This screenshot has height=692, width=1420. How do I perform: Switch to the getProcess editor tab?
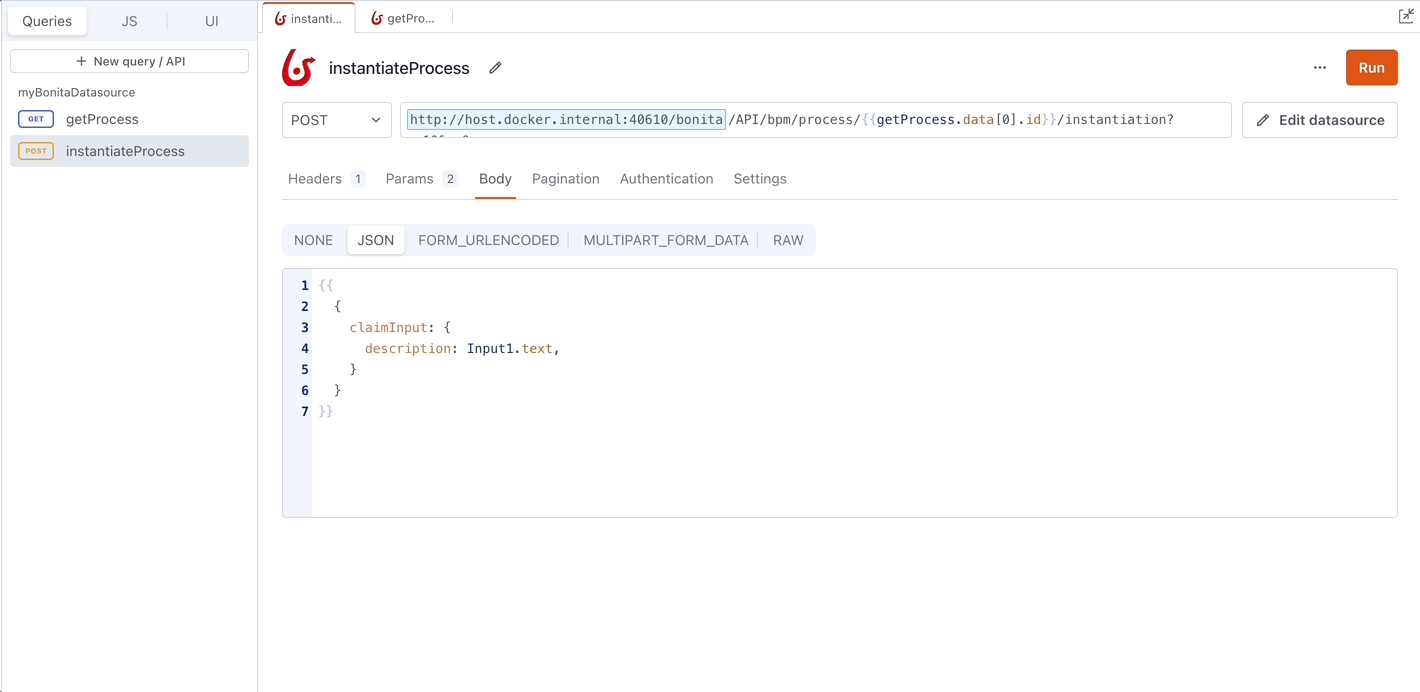404,18
